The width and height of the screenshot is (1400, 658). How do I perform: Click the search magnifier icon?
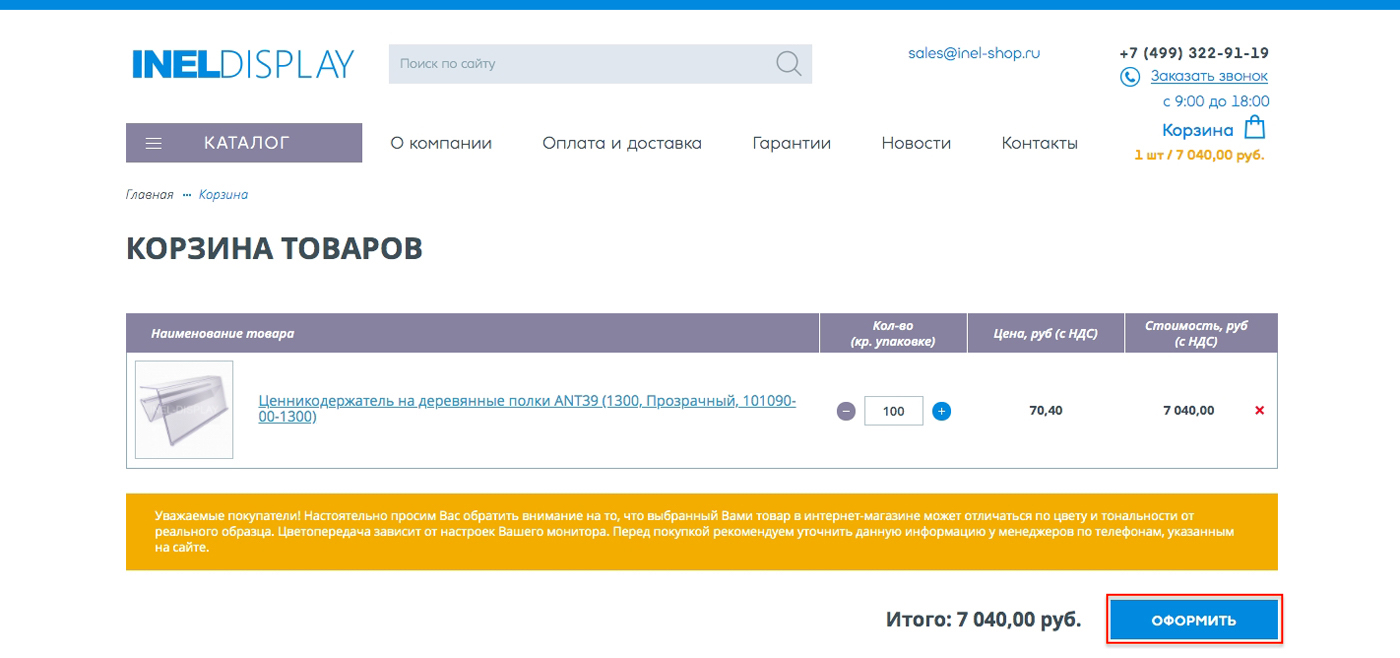(788, 64)
